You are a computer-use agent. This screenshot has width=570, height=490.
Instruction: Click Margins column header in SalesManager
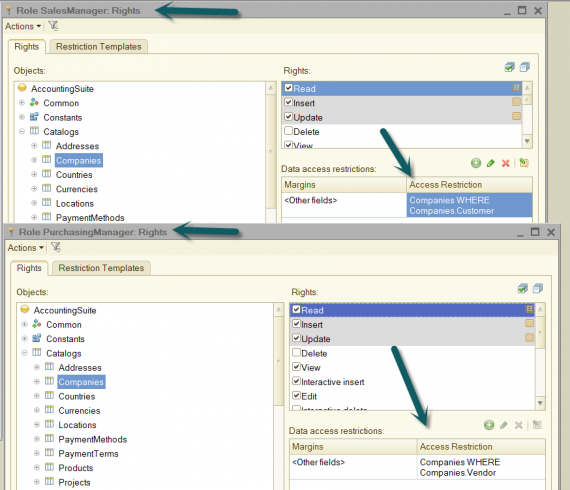tap(344, 185)
